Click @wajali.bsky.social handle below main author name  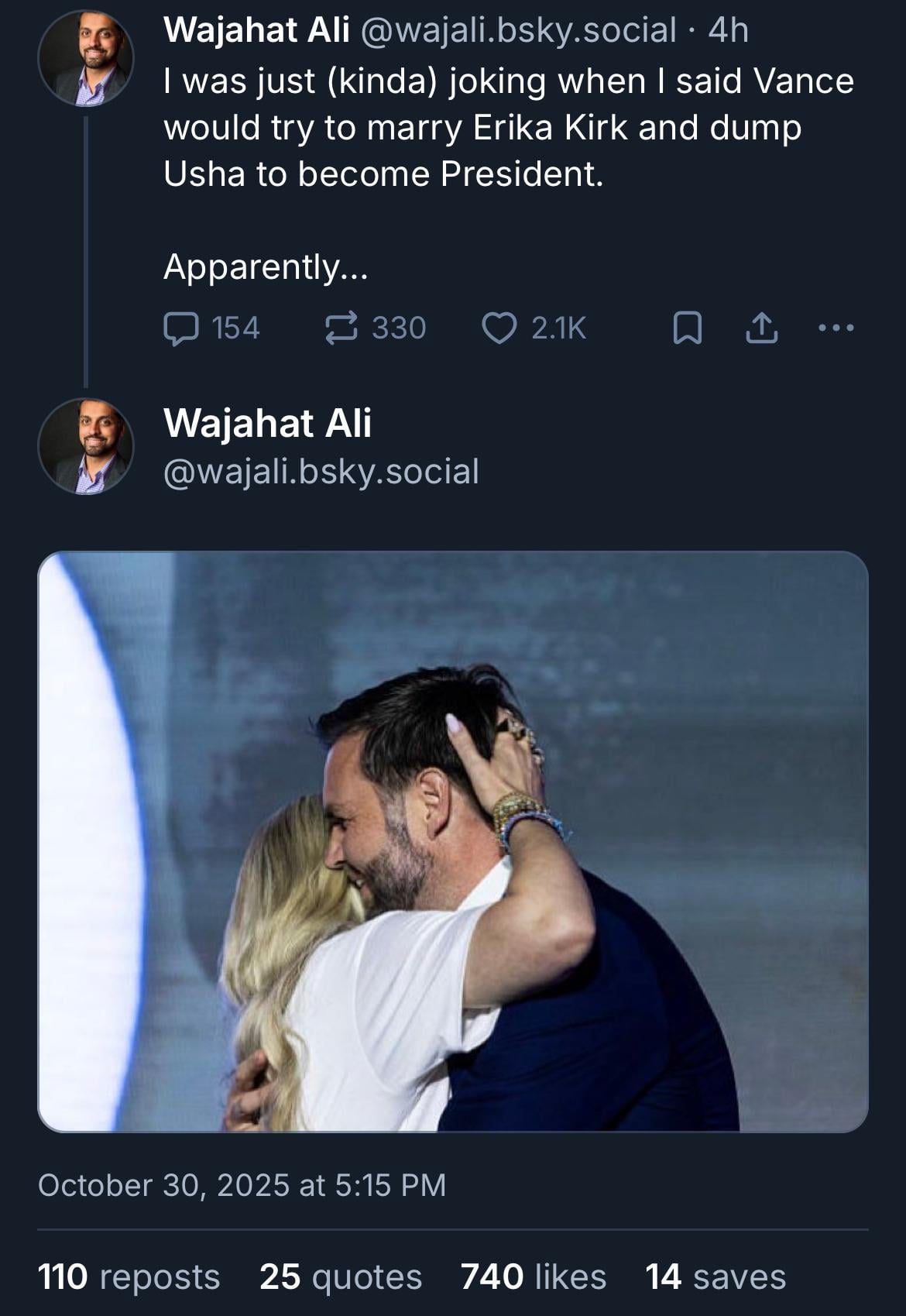[321, 471]
